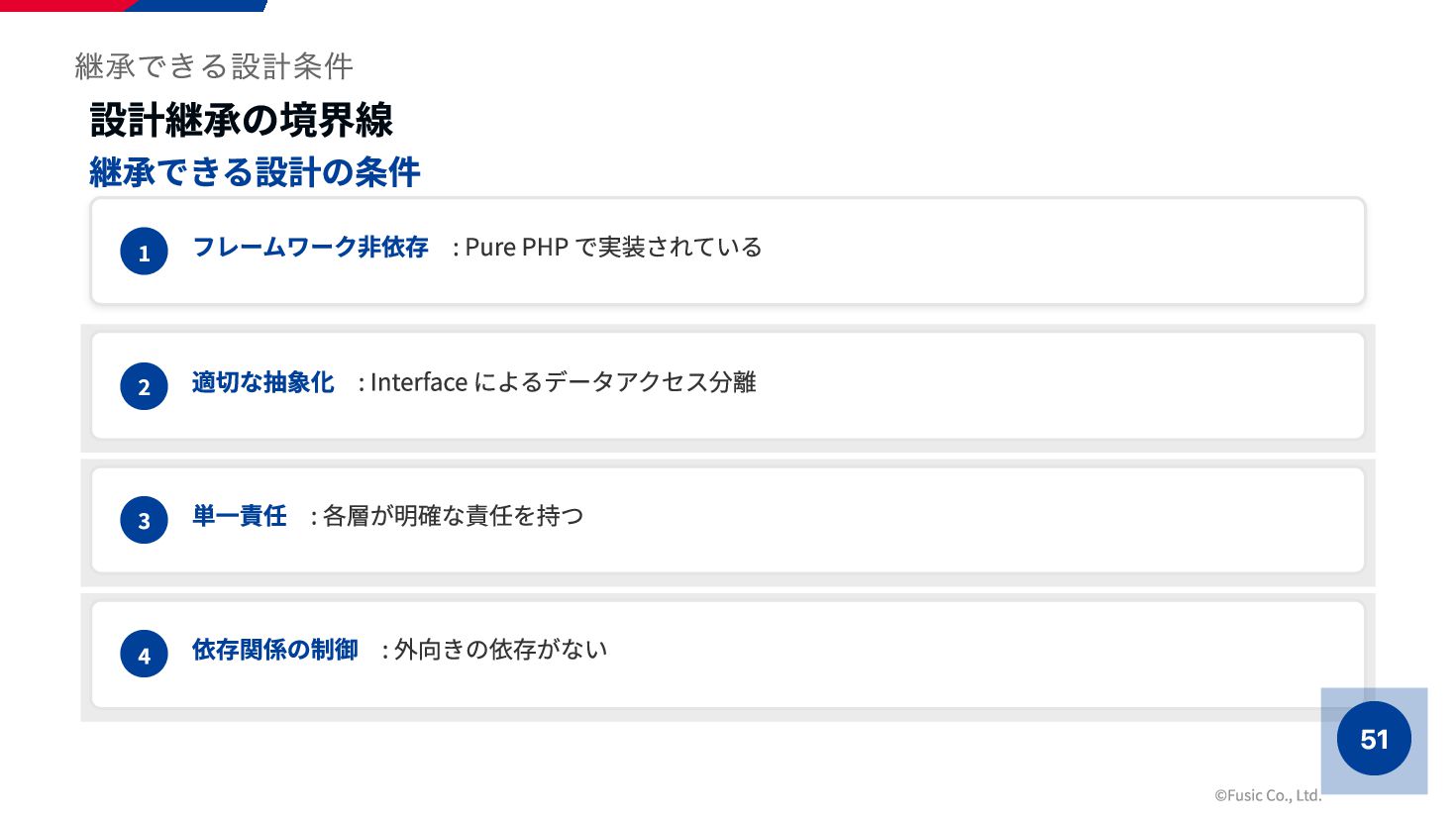Click the blue number 4 circle badge
The width and height of the screenshot is (1456, 820).
[x=144, y=654]
